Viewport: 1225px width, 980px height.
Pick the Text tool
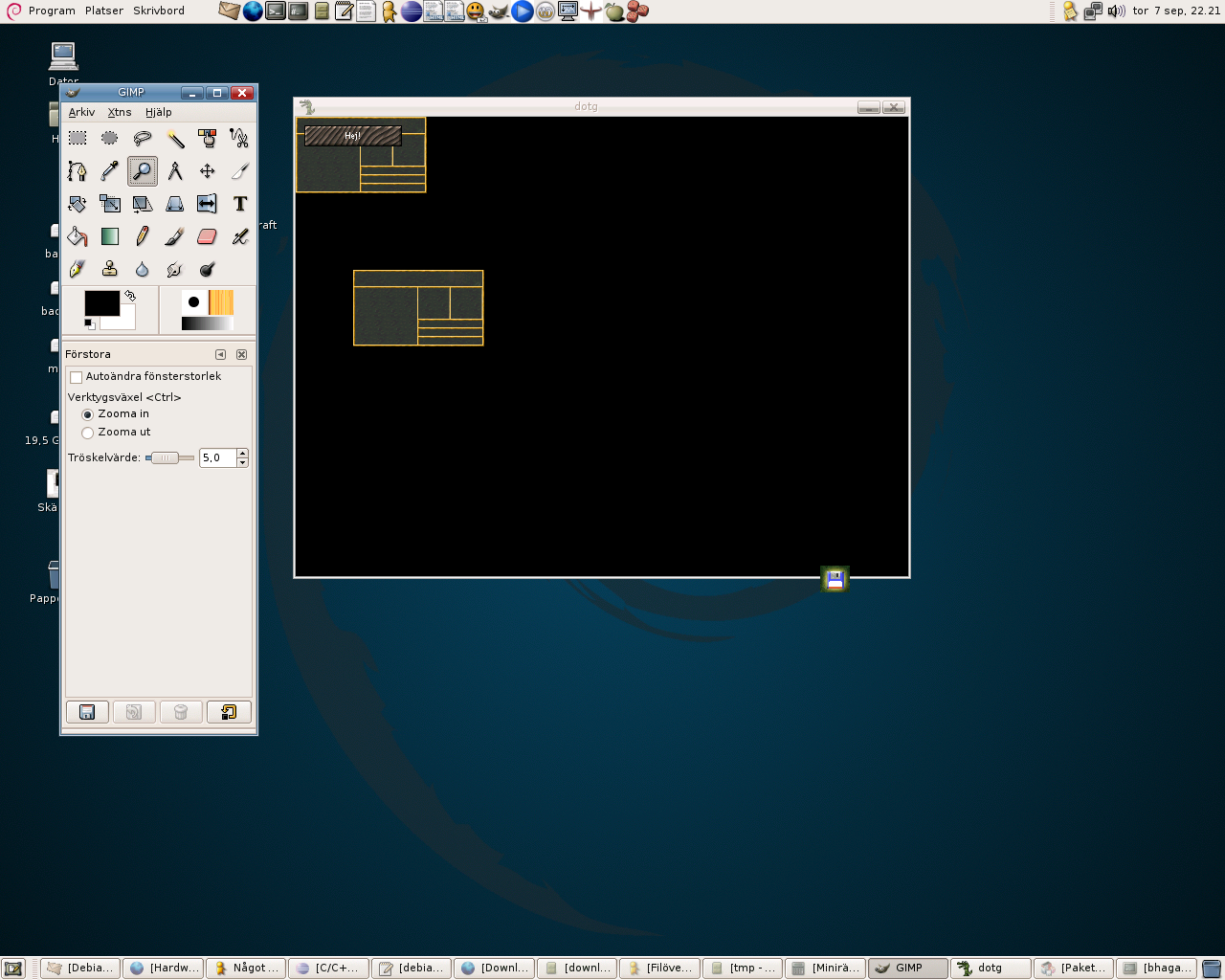pyautogui.click(x=239, y=204)
